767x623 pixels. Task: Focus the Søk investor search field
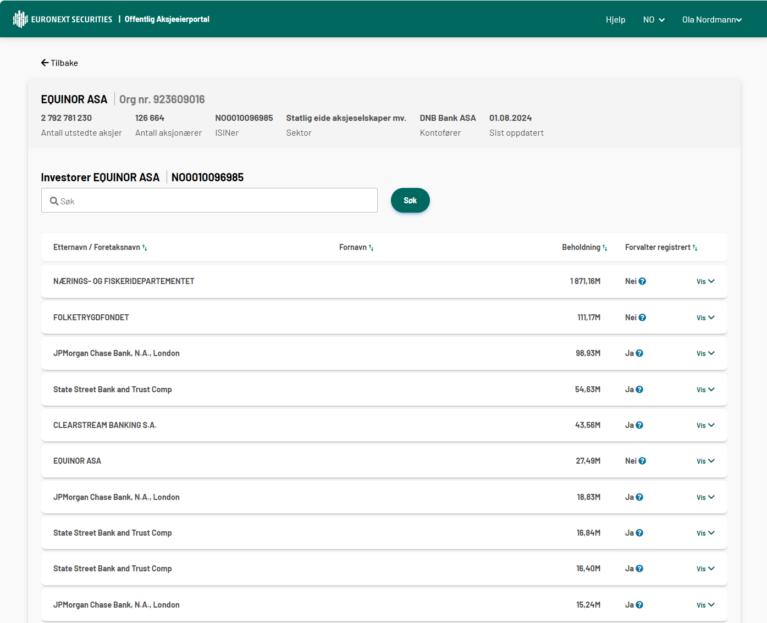click(x=209, y=200)
